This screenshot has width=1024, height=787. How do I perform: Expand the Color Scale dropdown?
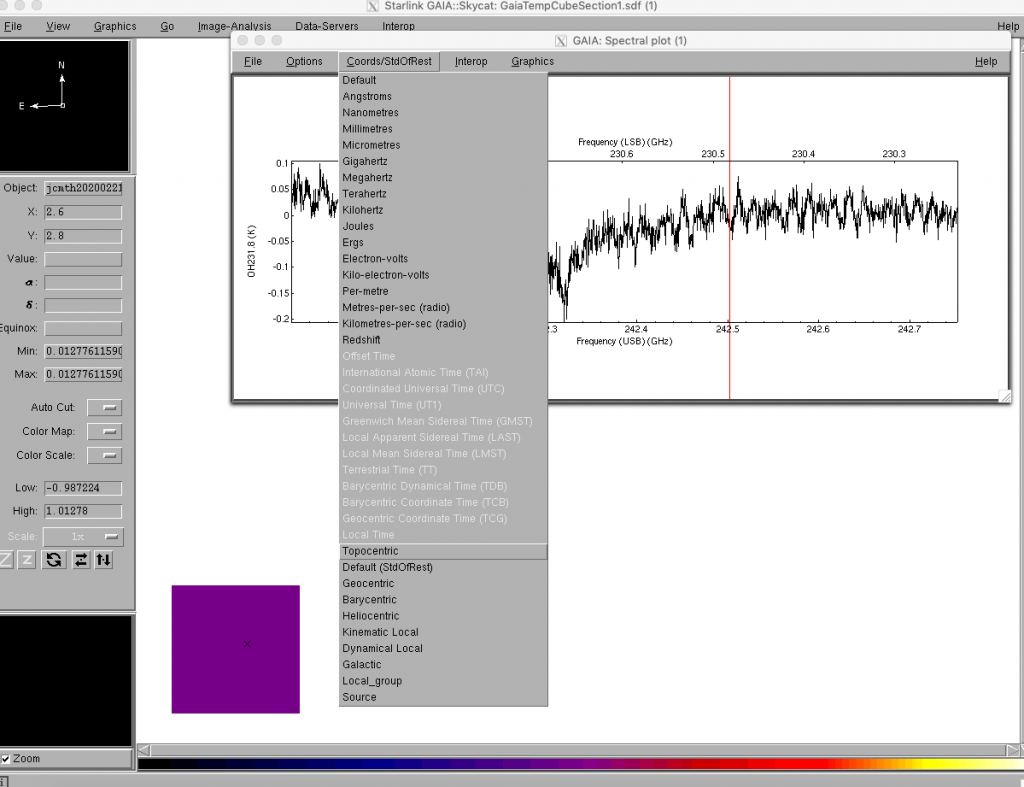tap(104, 456)
